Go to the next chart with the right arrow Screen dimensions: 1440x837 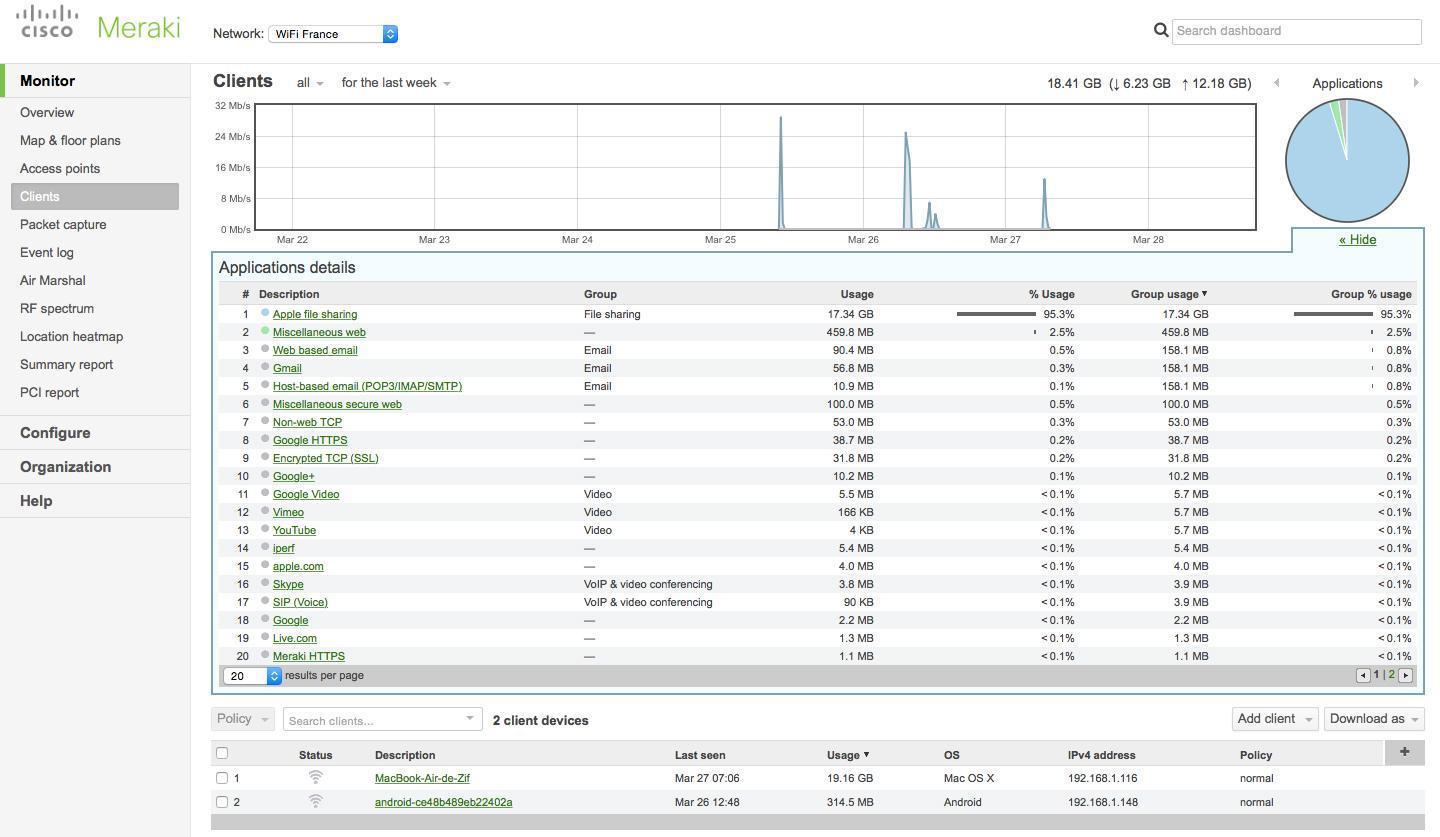pyautogui.click(x=1416, y=83)
